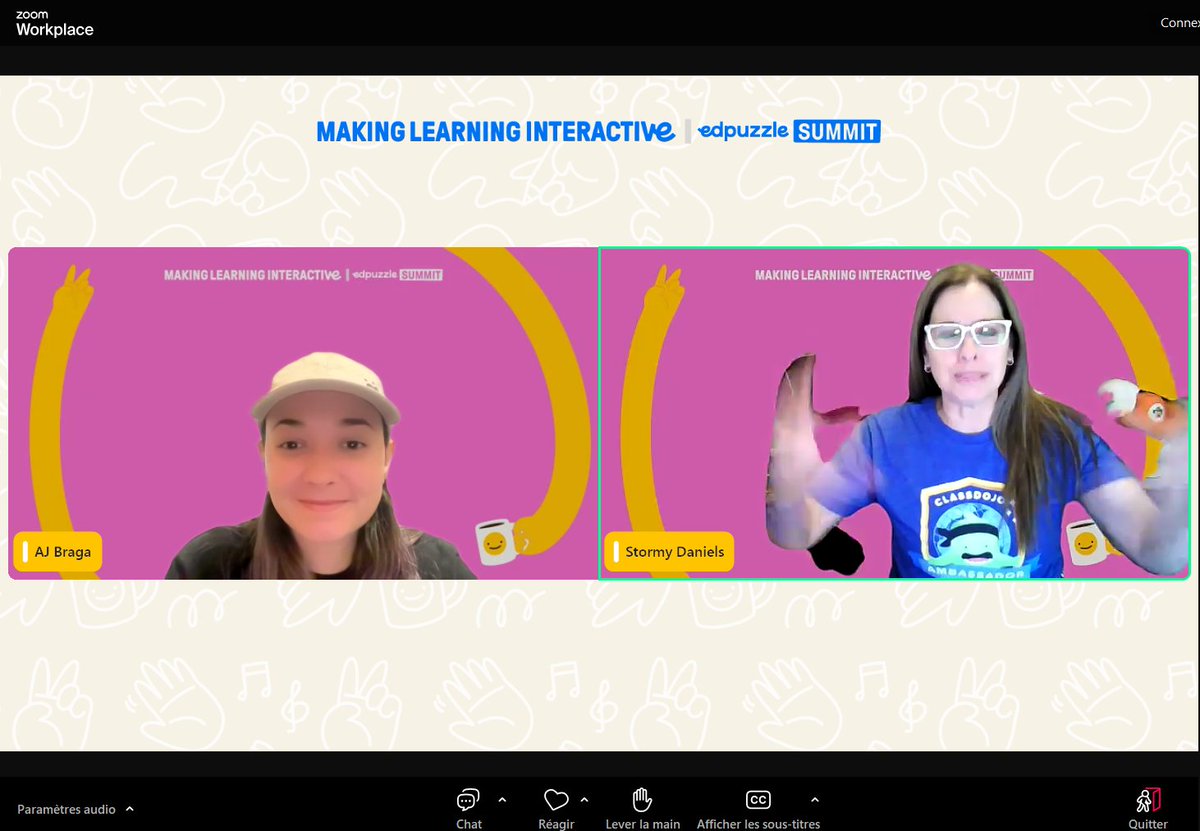Expand the Chat options caret

502,800
